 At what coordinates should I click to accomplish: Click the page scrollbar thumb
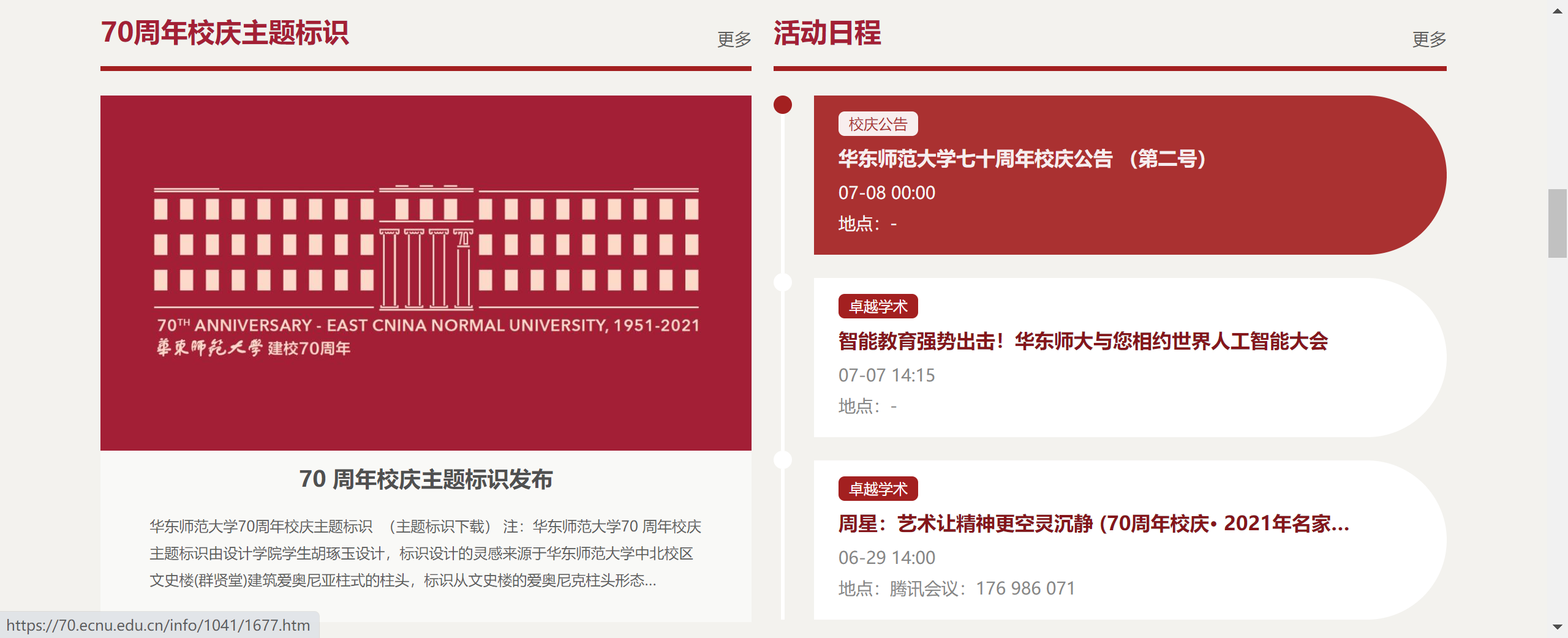click(x=1557, y=223)
